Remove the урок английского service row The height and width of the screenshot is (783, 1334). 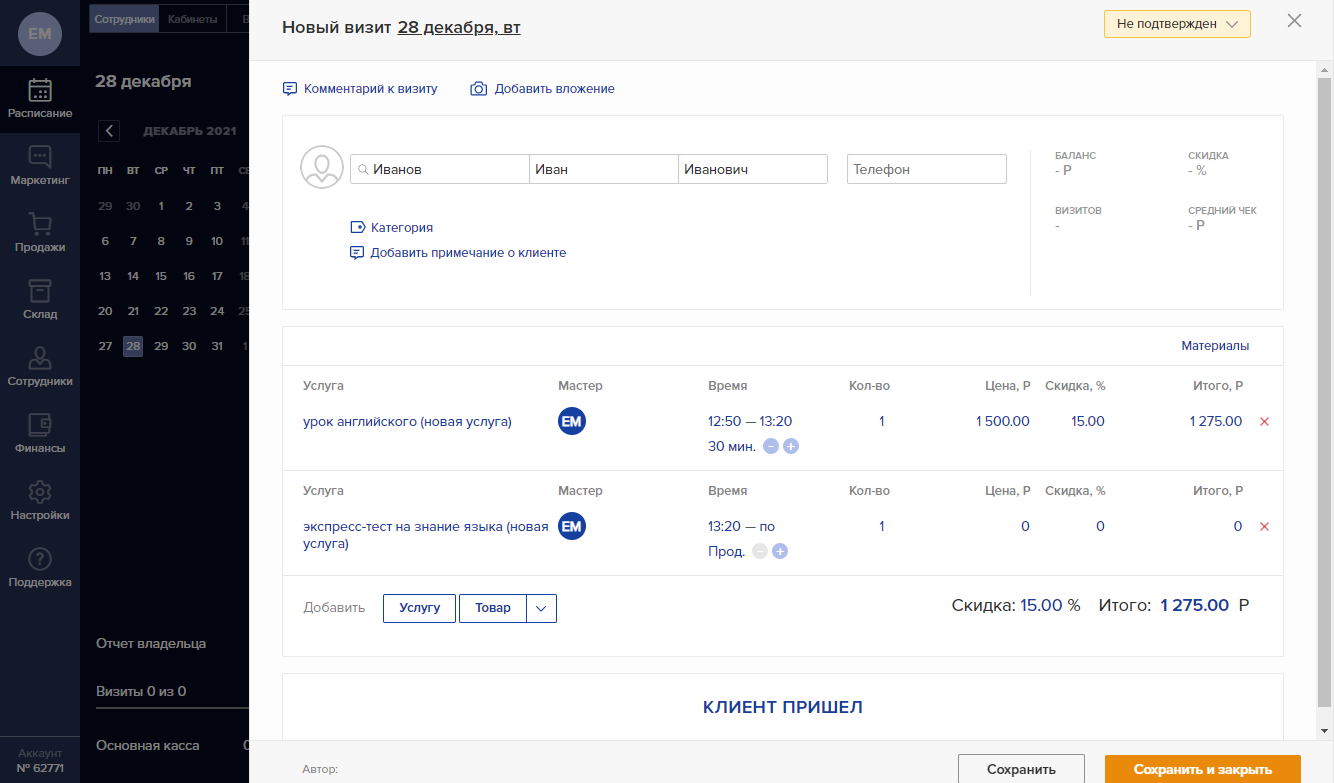(1264, 422)
